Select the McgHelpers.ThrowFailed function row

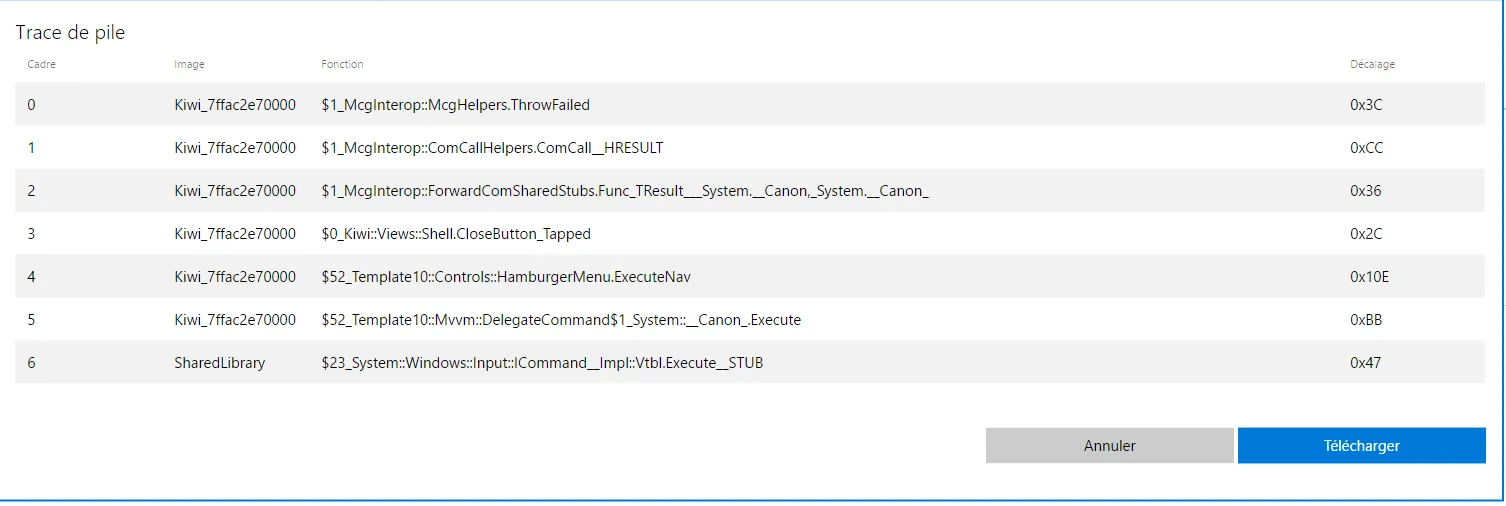[x=455, y=104]
